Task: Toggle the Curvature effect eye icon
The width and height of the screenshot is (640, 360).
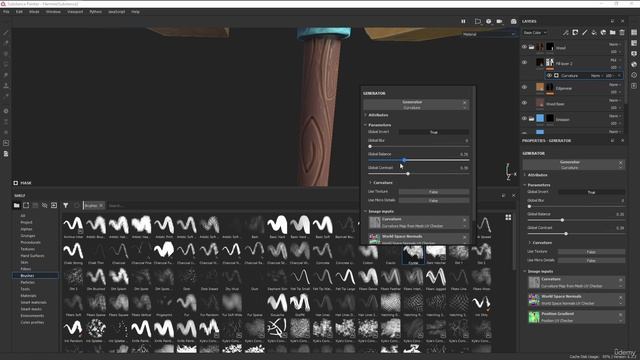Action: tap(549, 76)
